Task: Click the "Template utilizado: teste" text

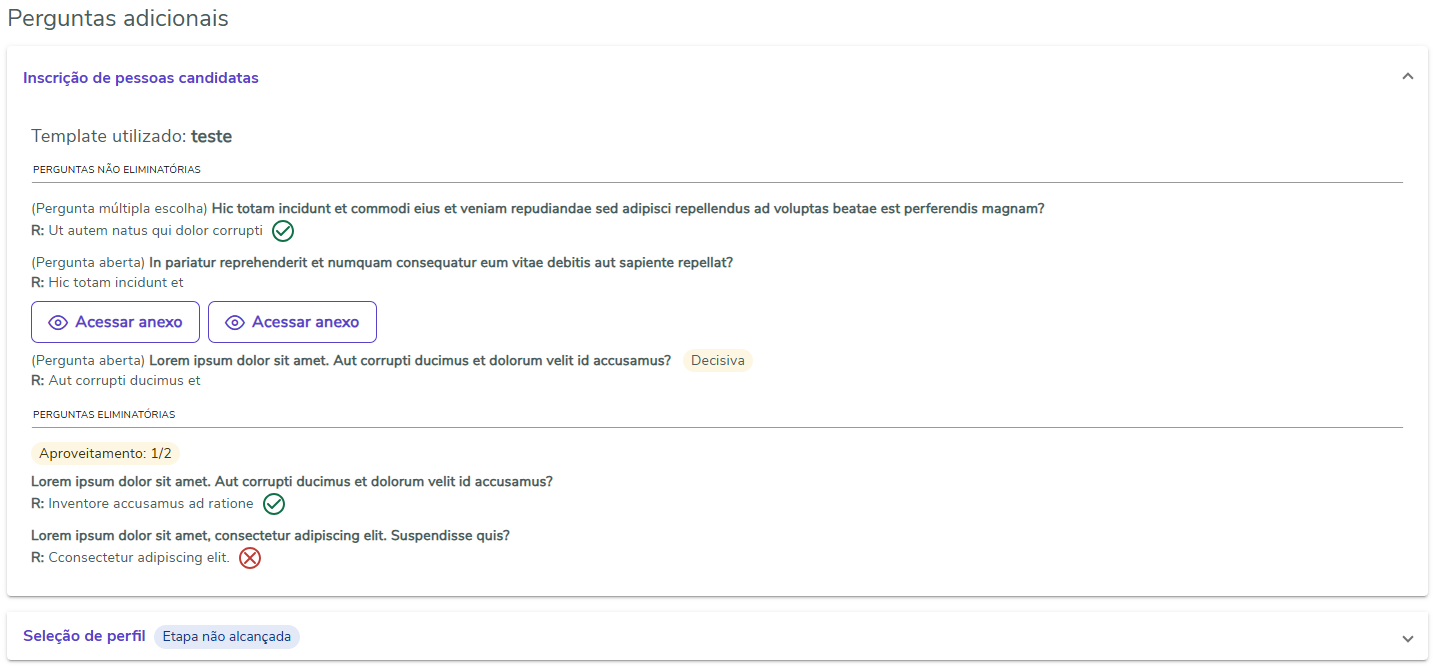Action: tap(131, 136)
